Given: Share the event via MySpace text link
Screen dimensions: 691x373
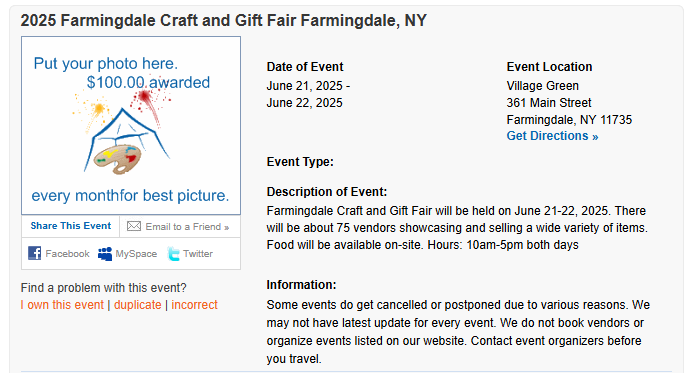Looking at the screenshot, I should click(136, 254).
